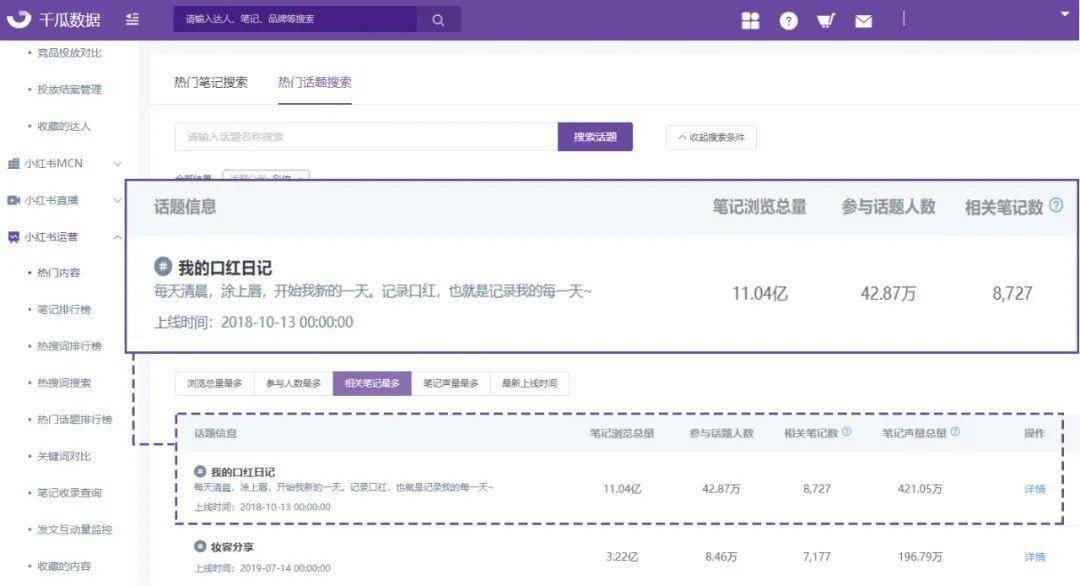Click the sidebar collapse icon beside the logo

pos(133,20)
